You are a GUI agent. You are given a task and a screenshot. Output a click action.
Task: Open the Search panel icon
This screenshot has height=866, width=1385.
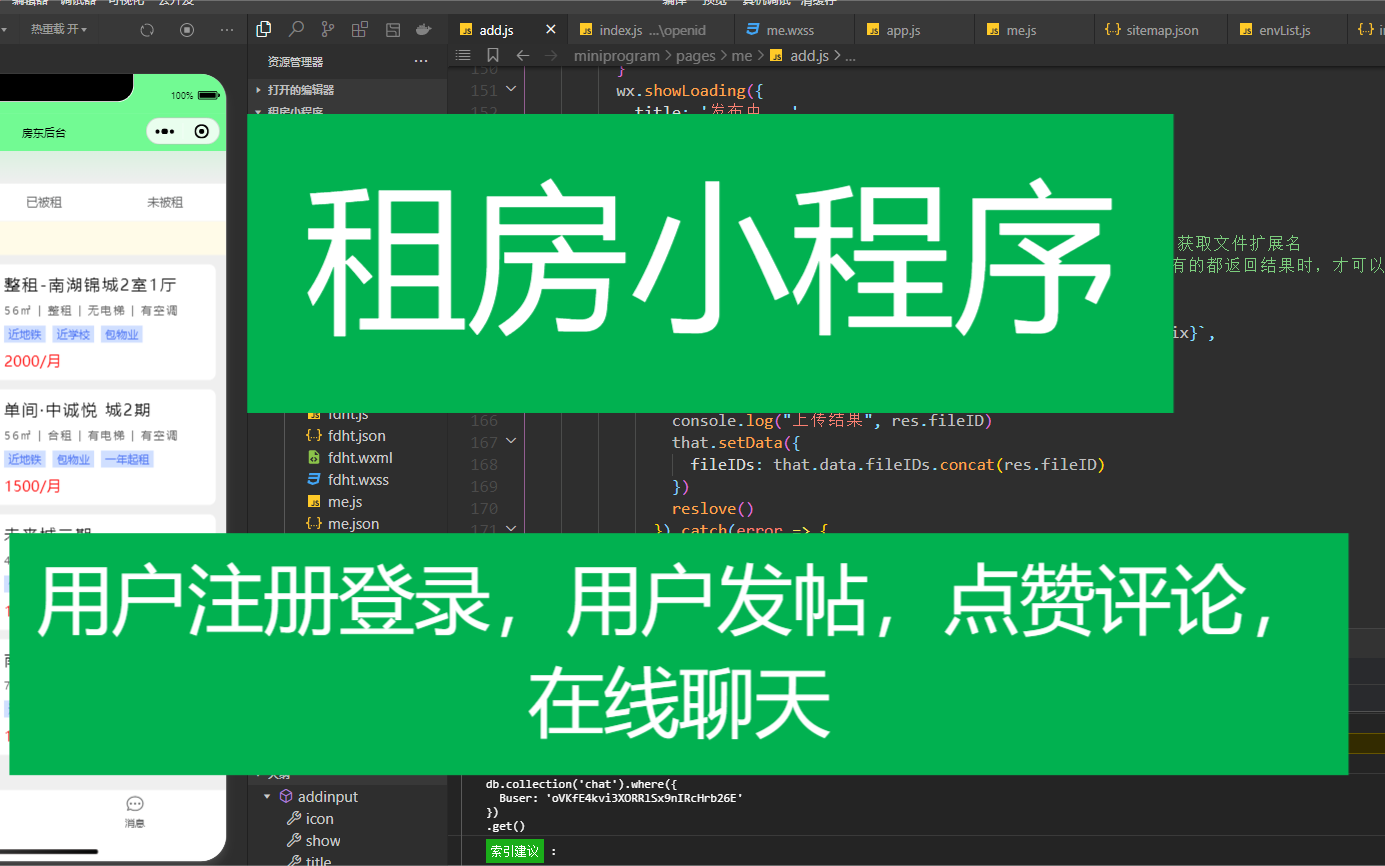pos(297,29)
